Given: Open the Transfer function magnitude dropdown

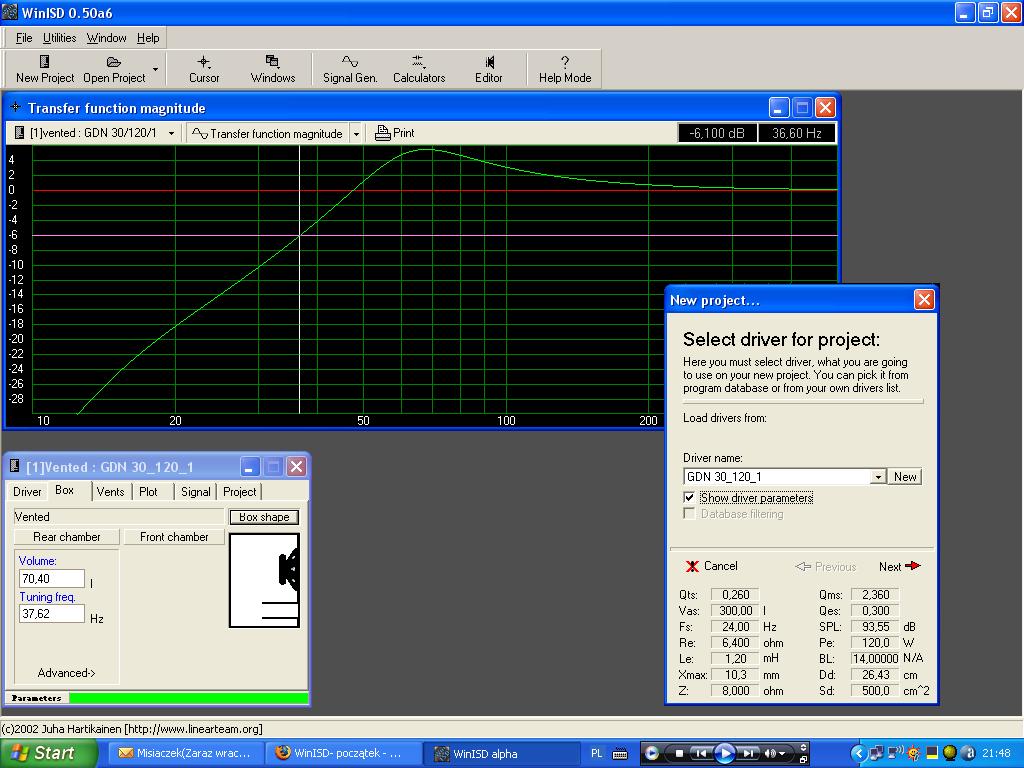Looking at the screenshot, I should tap(355, 133).
